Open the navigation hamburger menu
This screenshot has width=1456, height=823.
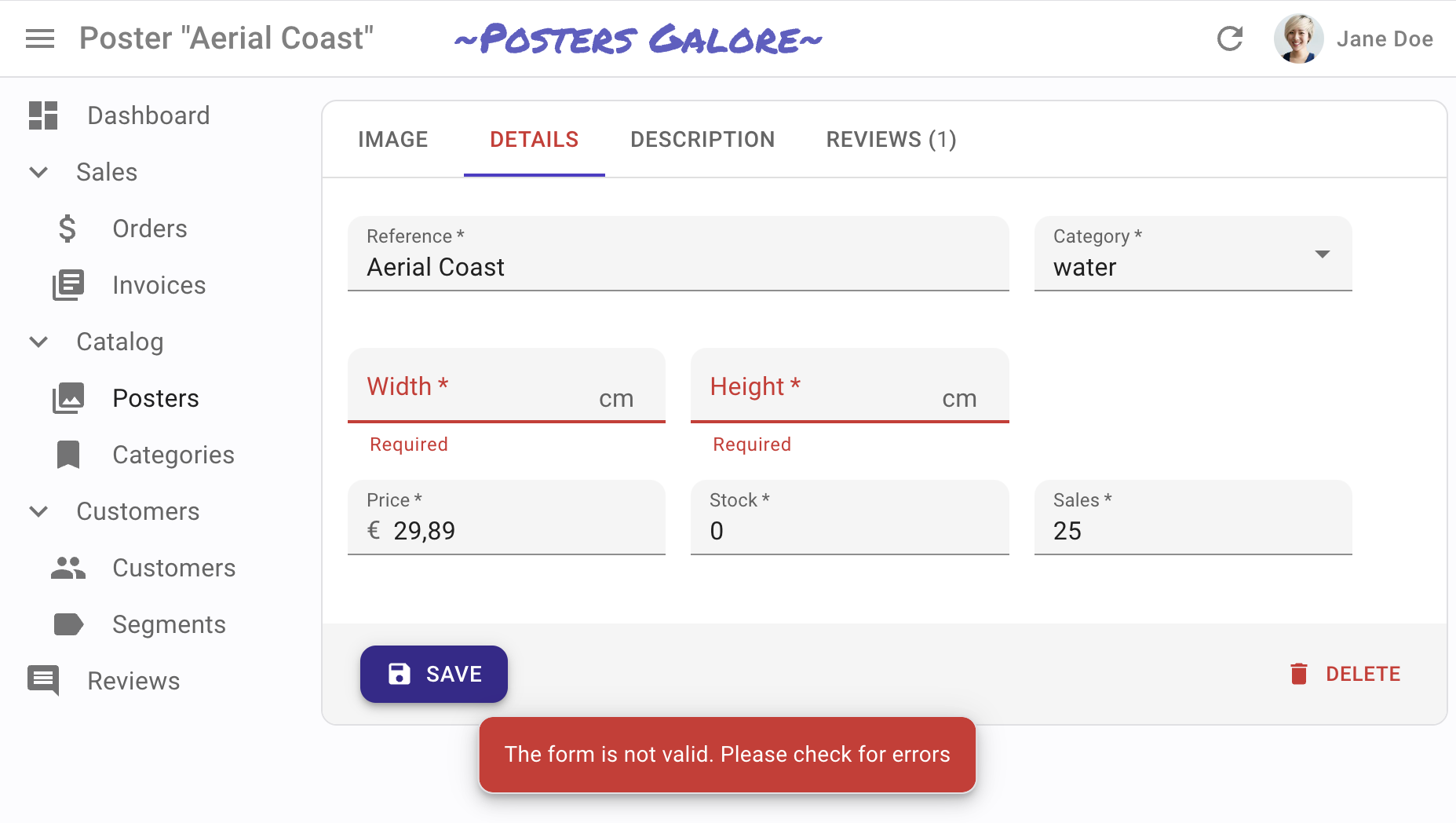[x=39, y=38]
